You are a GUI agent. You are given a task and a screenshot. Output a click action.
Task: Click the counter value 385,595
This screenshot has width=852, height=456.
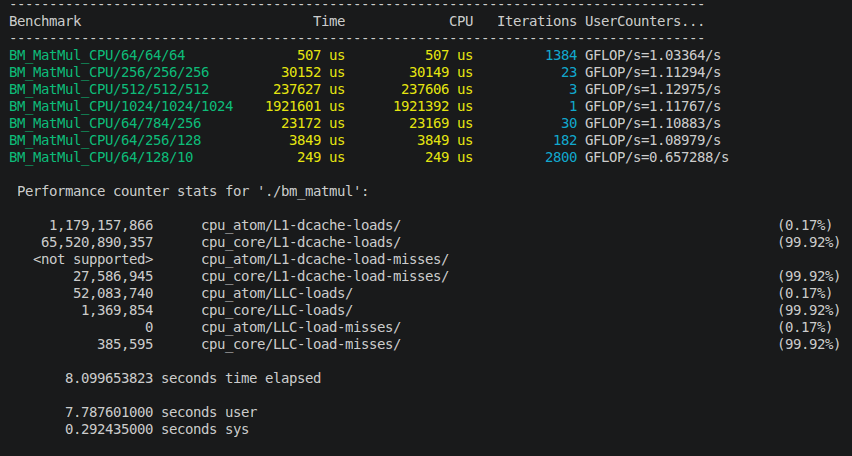(x=125, y=344)
